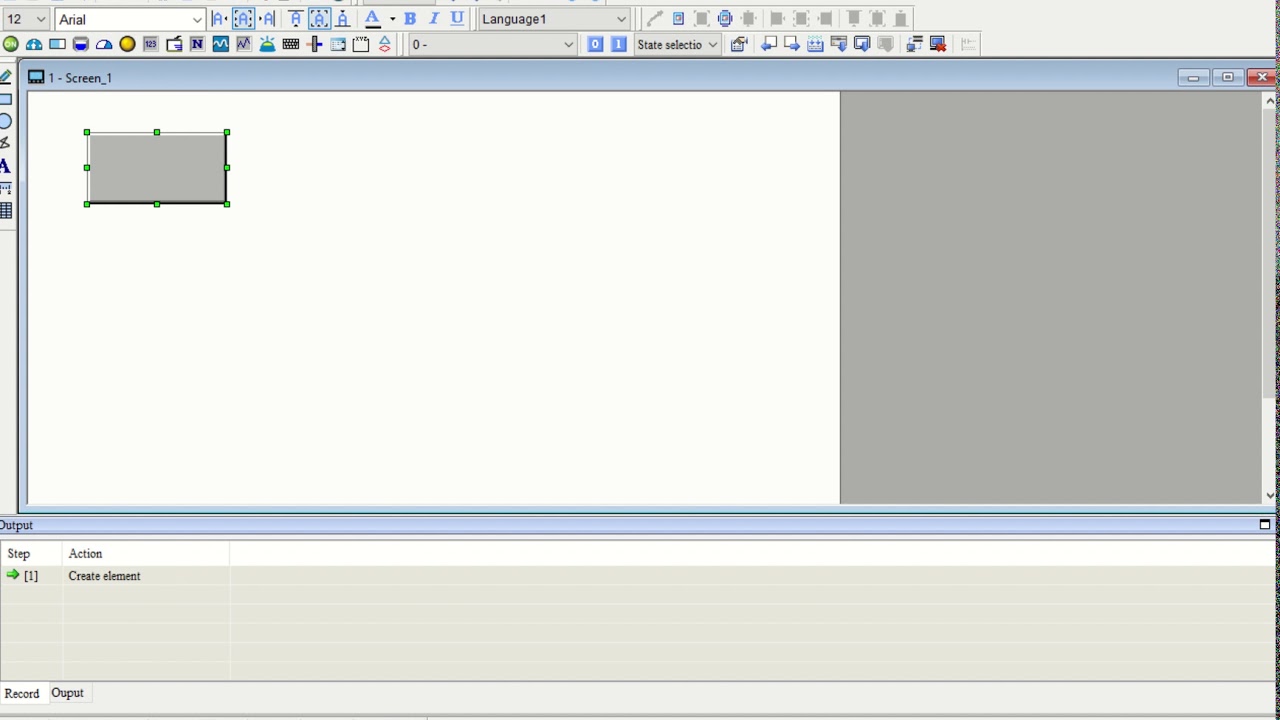1280x720 pixels.
Task: Insert a trend graph element
Action: [x=221, y=44]
